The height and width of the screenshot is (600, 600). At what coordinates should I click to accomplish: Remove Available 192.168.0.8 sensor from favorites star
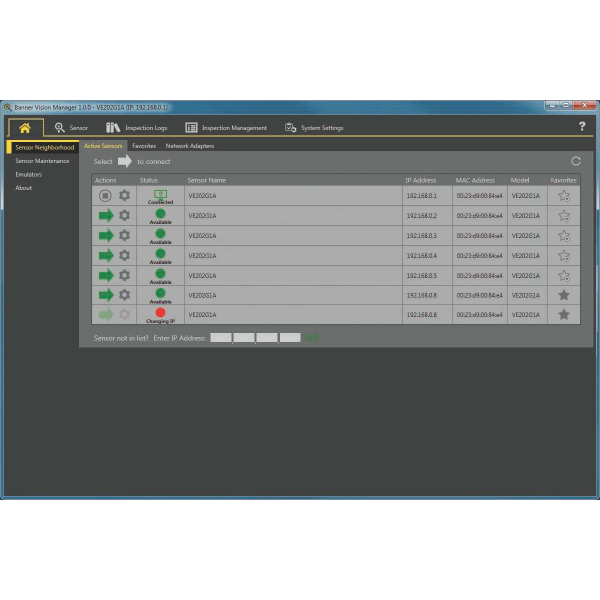[564, 295]
